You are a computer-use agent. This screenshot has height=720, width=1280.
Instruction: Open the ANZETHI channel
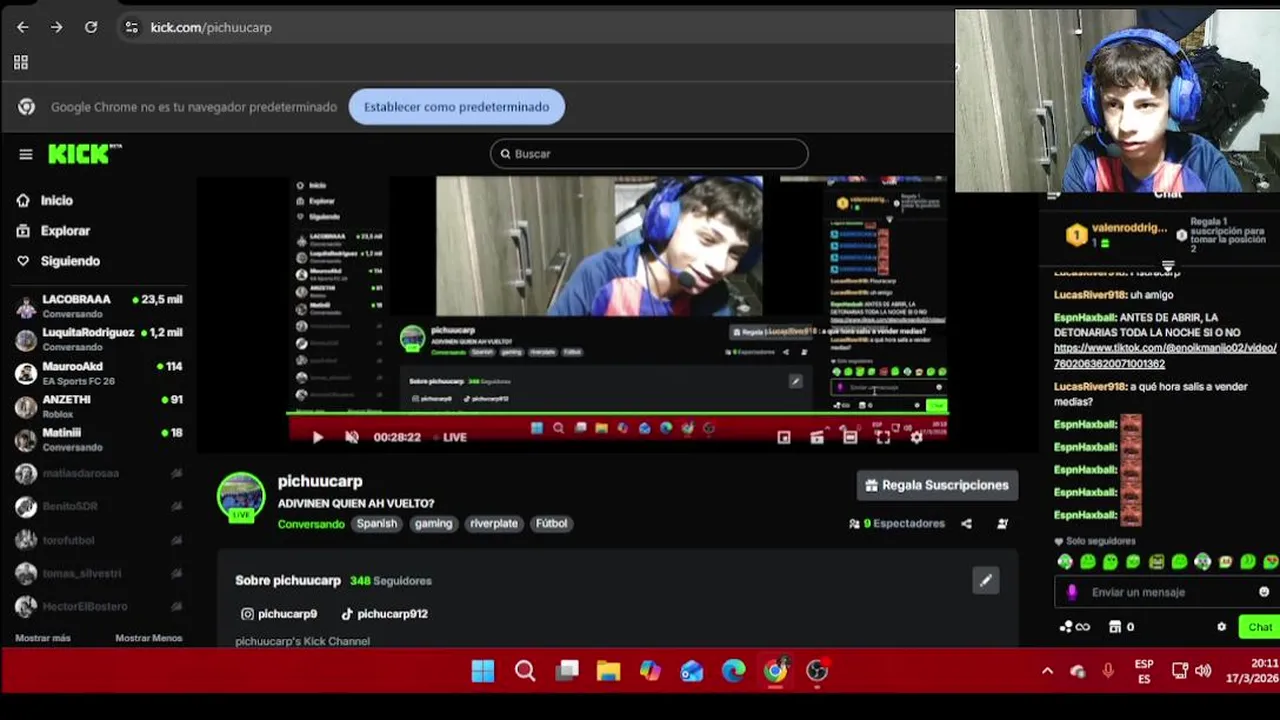tap(99, 406)
